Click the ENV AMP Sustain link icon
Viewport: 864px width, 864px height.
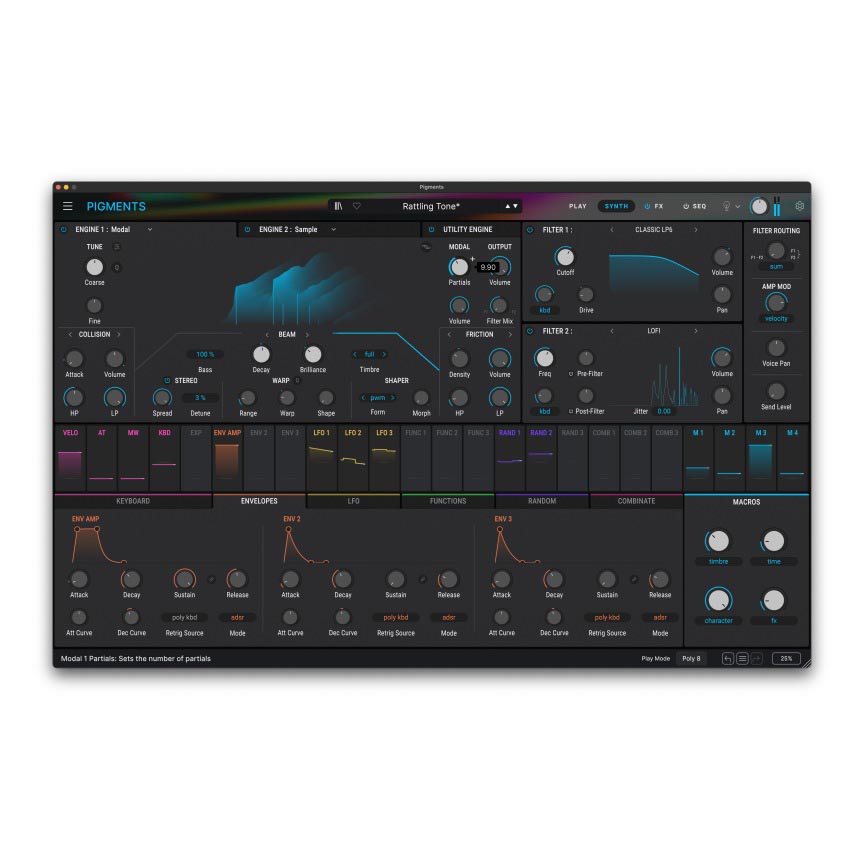coord(211,580)
